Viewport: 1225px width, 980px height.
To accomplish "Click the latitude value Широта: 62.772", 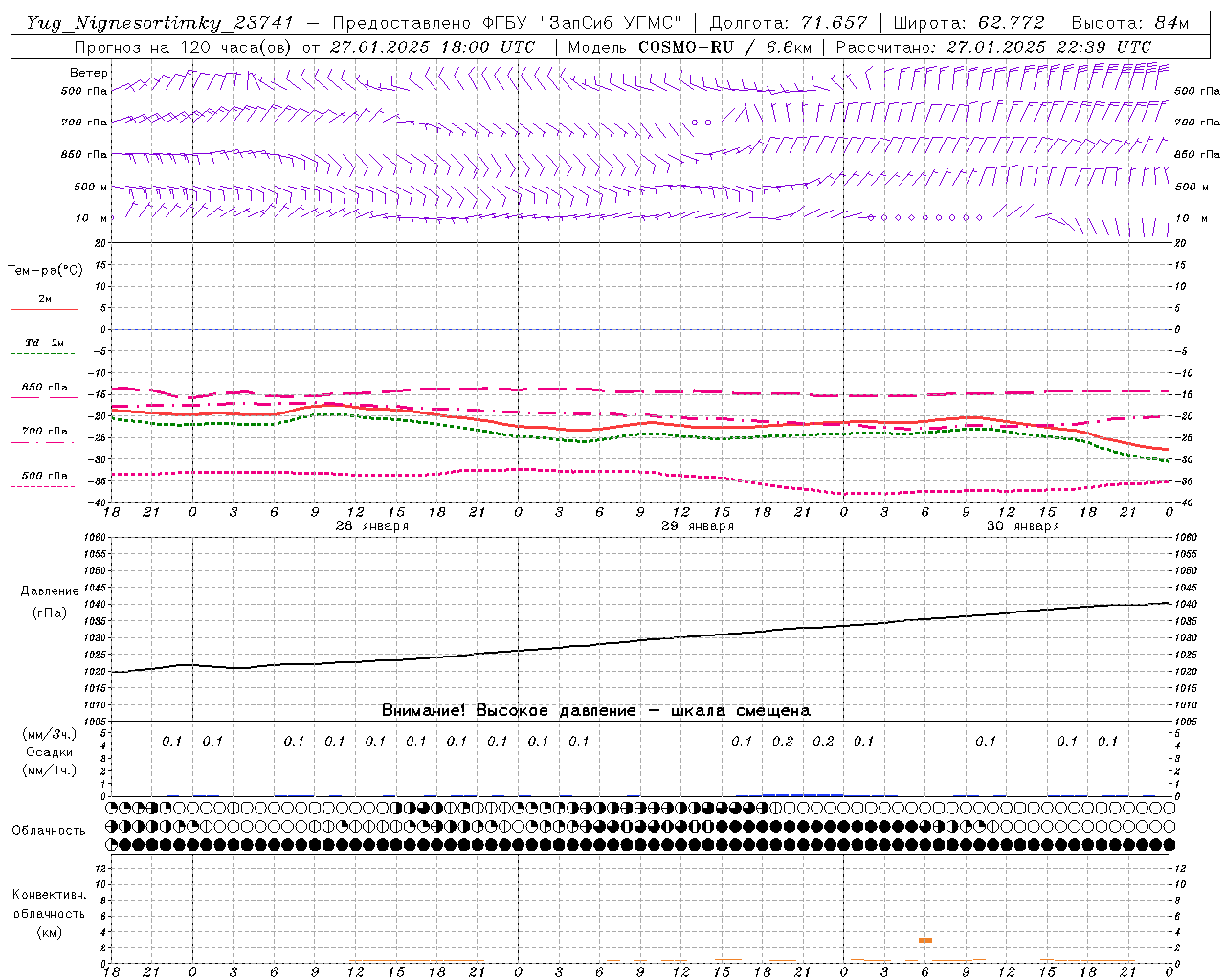I will click(969, 23).
